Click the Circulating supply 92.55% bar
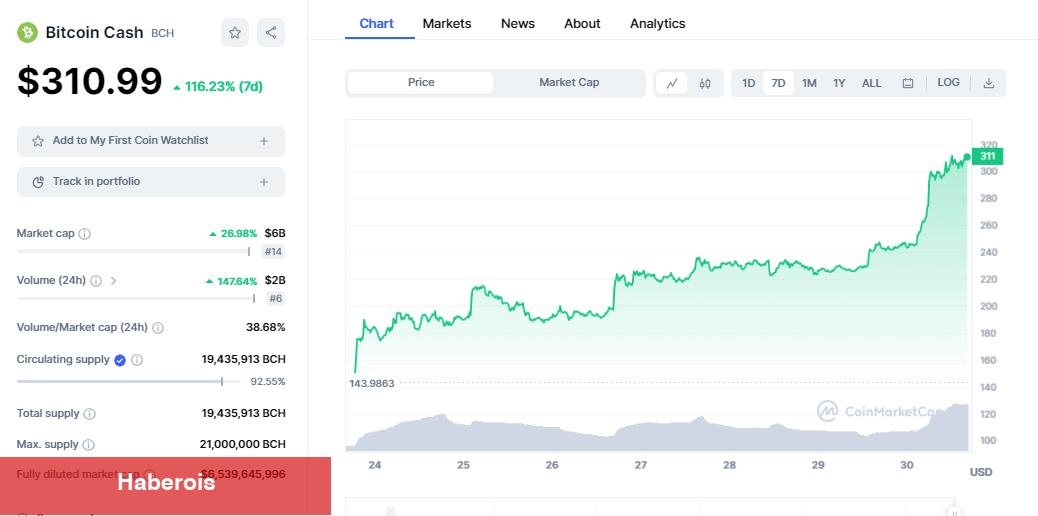Viewport: 1038px width, 516px height. tap(128, 382)
